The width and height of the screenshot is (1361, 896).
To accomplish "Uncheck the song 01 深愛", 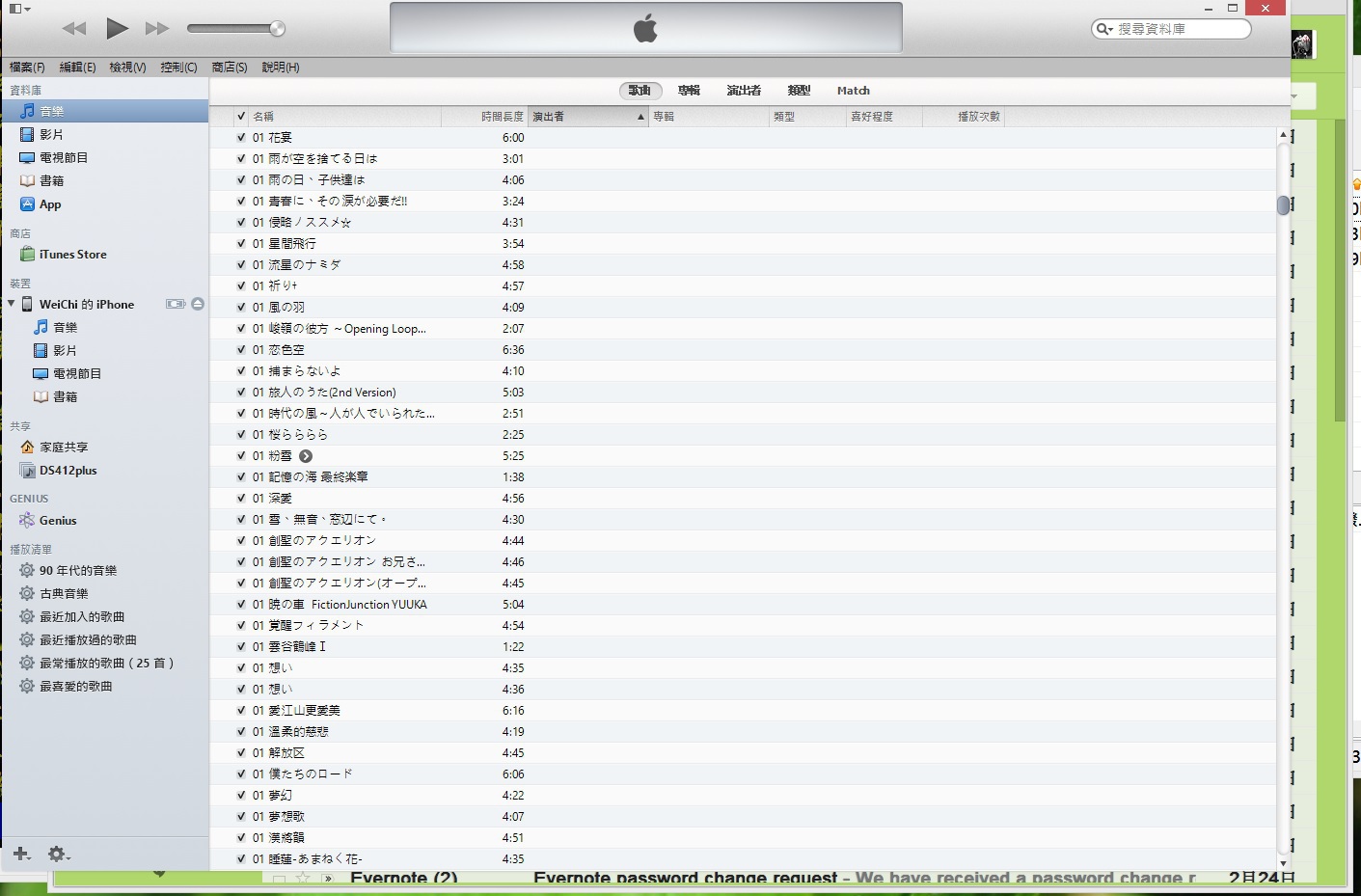I will (241, 499).
